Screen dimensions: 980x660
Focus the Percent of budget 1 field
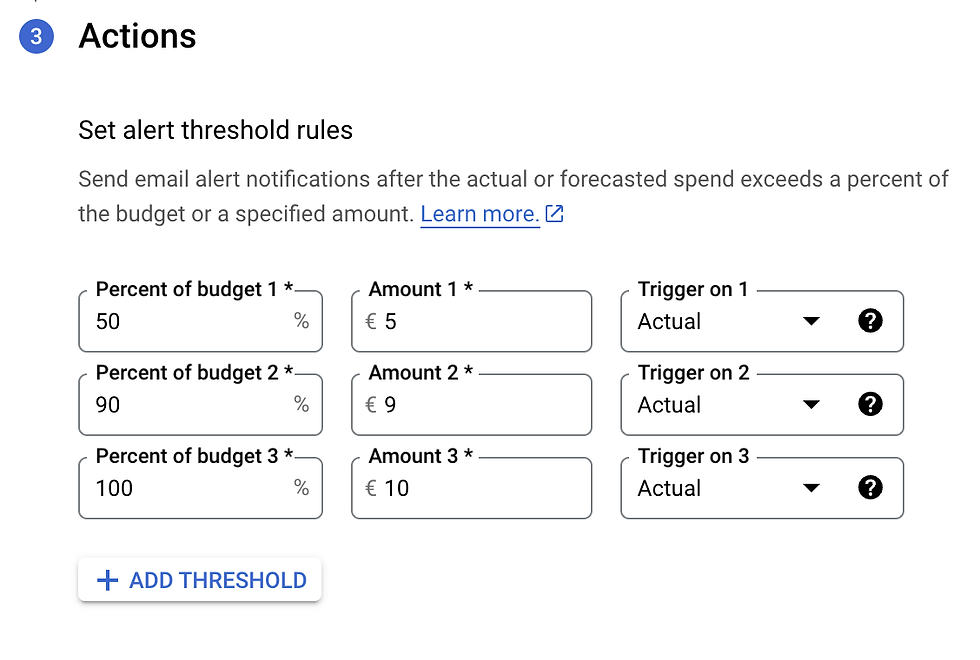click(190, 322)
